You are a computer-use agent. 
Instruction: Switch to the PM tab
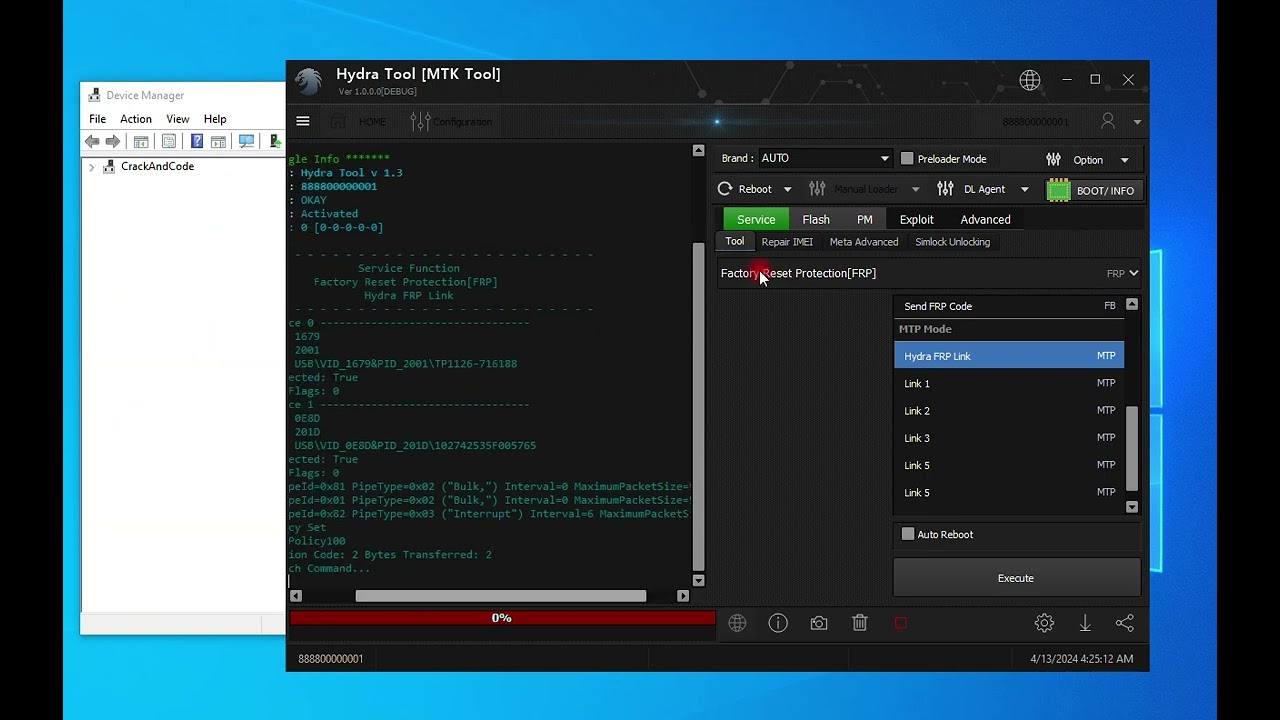(x=865, y=219)
